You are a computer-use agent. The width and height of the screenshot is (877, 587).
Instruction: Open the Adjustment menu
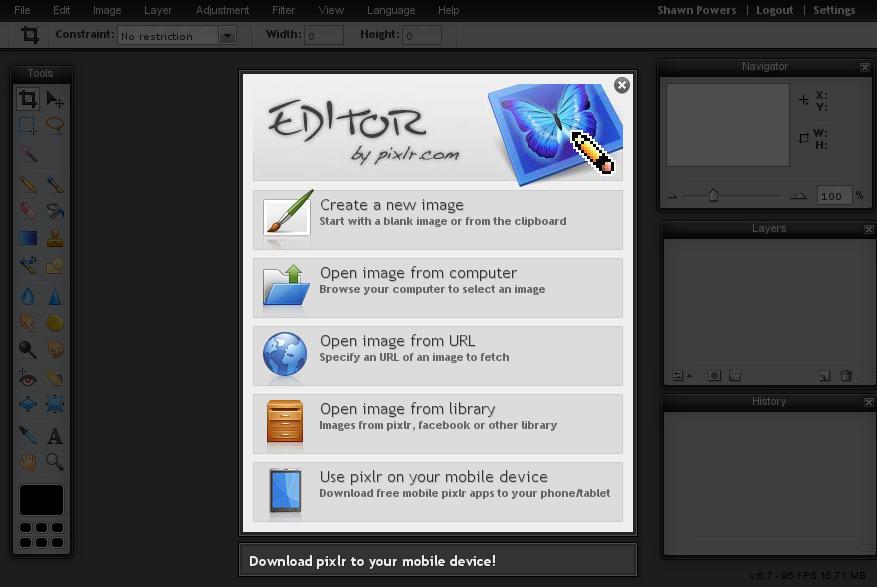pyautogui.click(x=223, y=10)
